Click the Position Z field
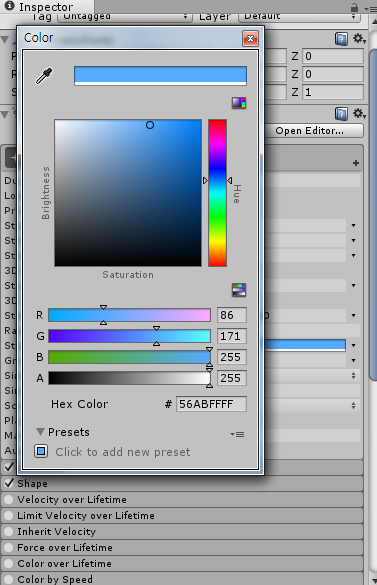The width and height of the screenshot is (377, 585). 333,56
